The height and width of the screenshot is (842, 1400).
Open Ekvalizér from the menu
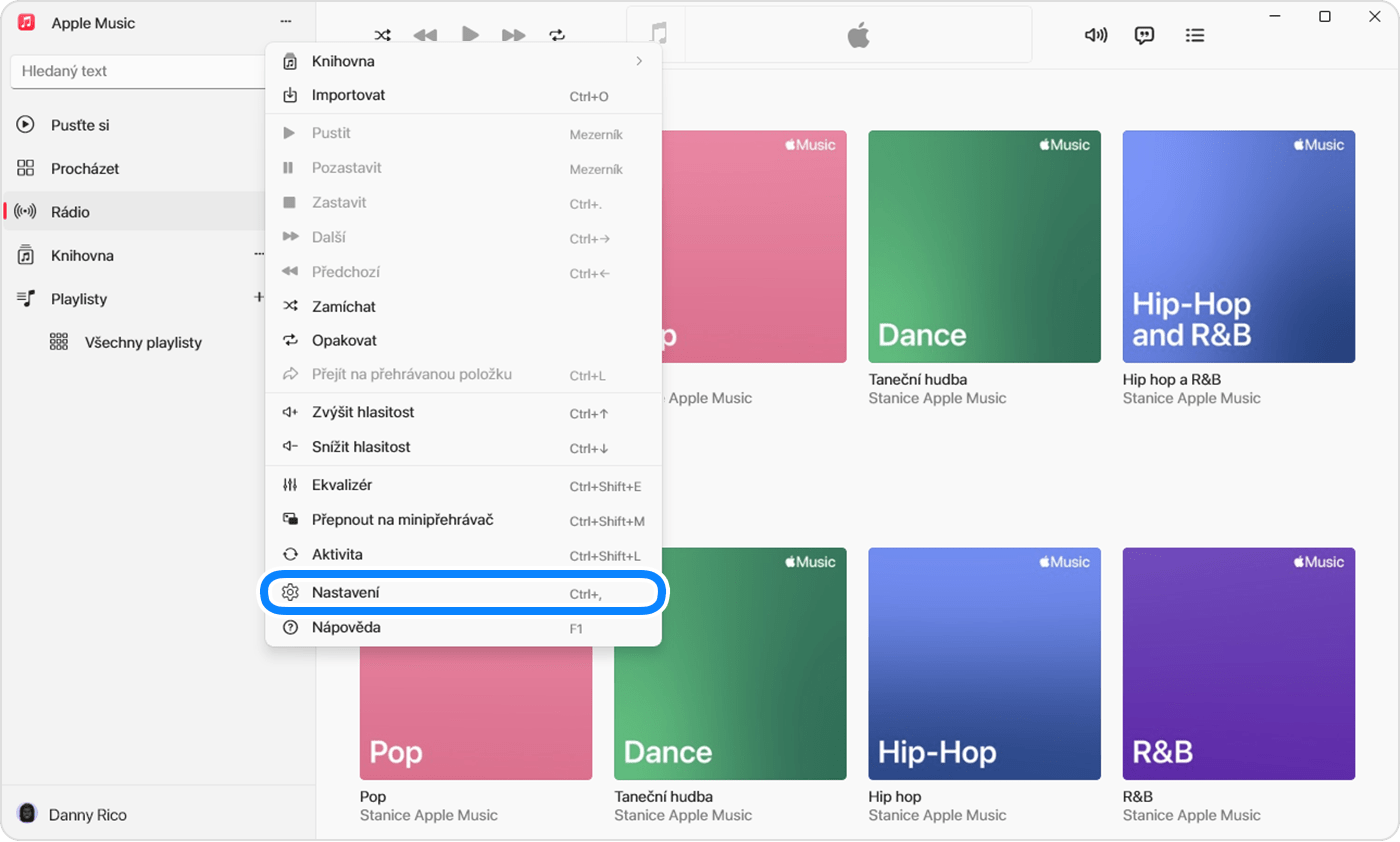tap(463, 485)
